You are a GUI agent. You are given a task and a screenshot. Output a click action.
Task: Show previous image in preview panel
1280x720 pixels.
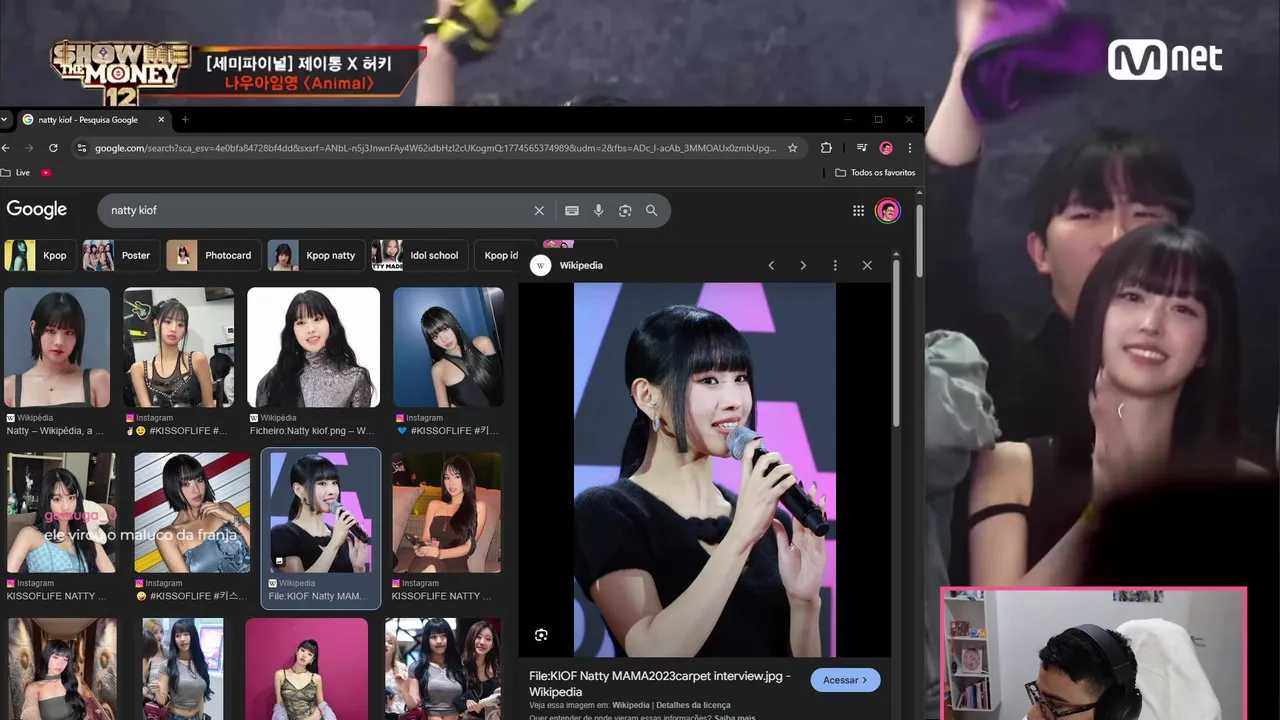(x=771, y=265)
